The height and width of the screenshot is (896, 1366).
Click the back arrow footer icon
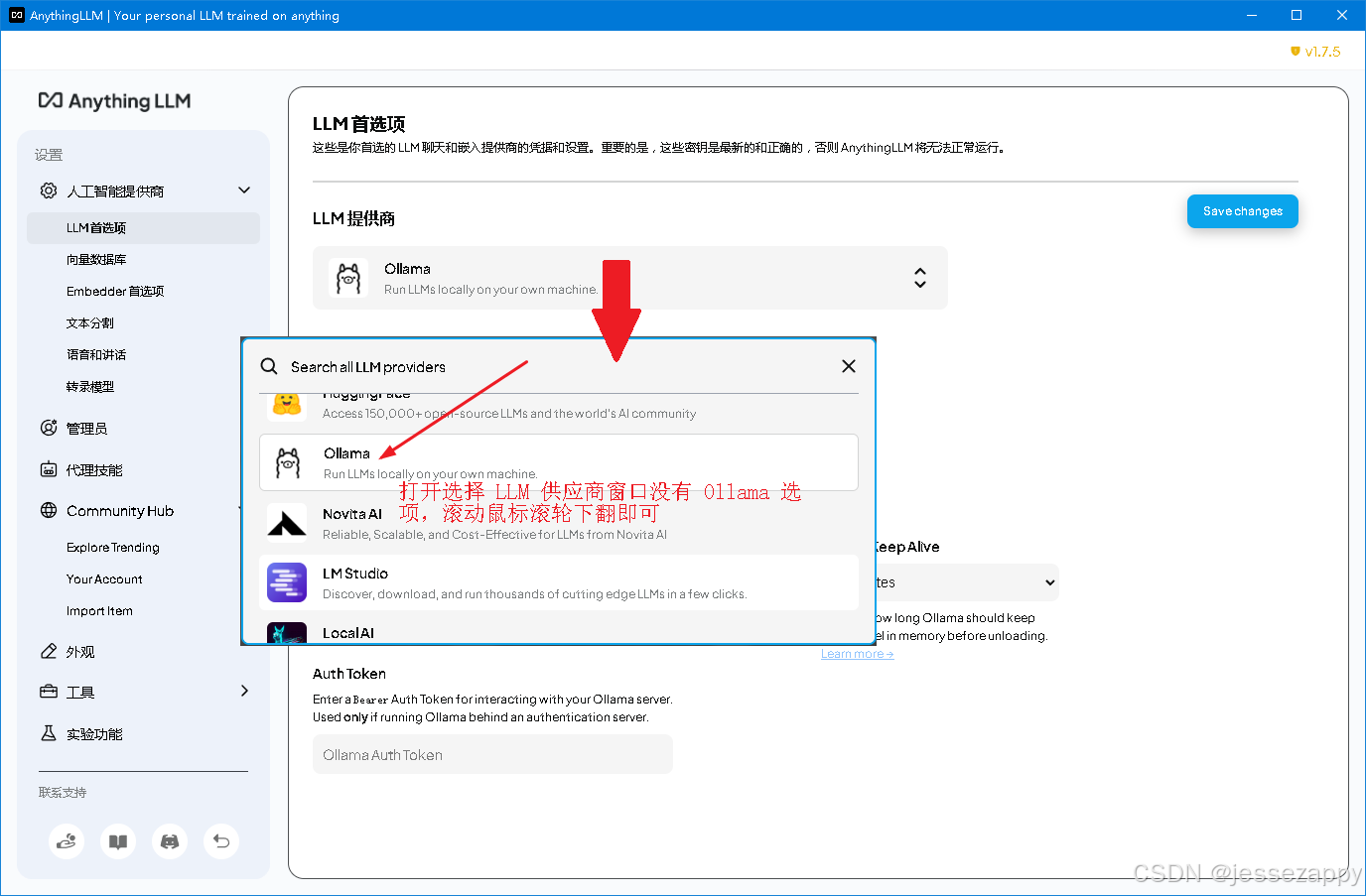[221, 841]
